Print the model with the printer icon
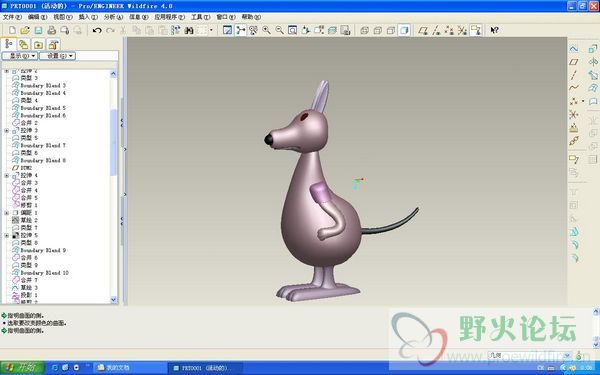This screenshot has width=600, height=375. click(52, 30)
